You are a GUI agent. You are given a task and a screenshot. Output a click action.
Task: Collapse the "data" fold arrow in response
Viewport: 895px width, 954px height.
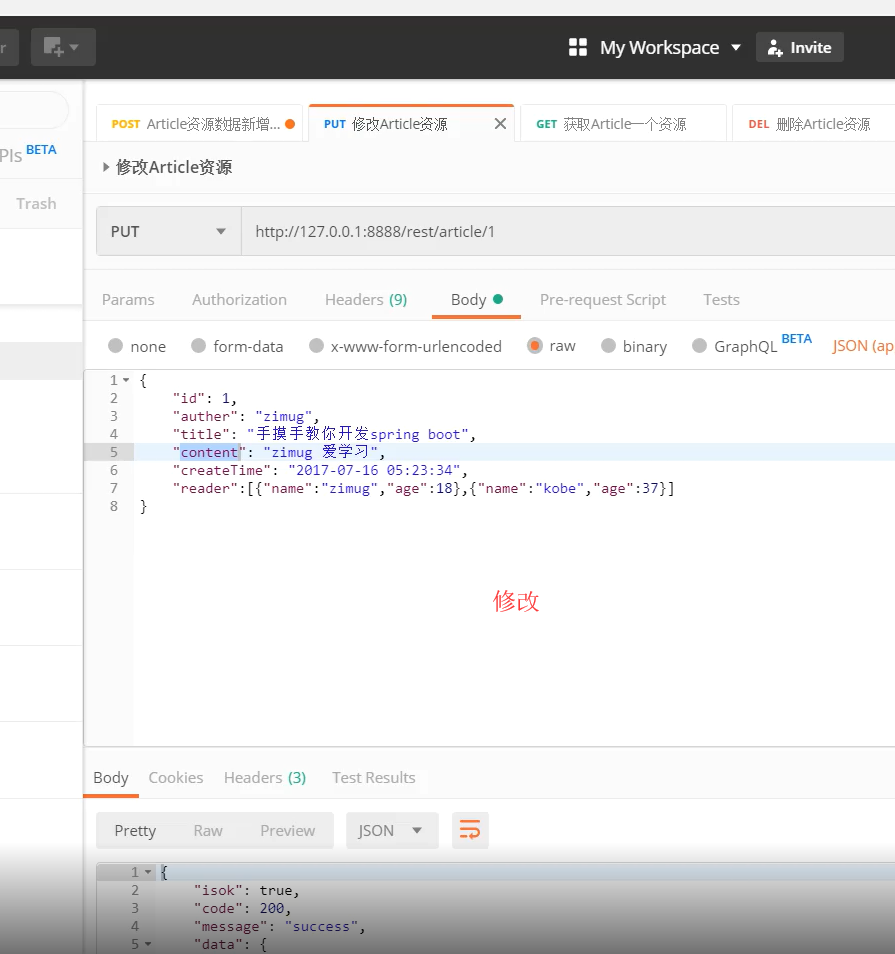click(148, 945)
